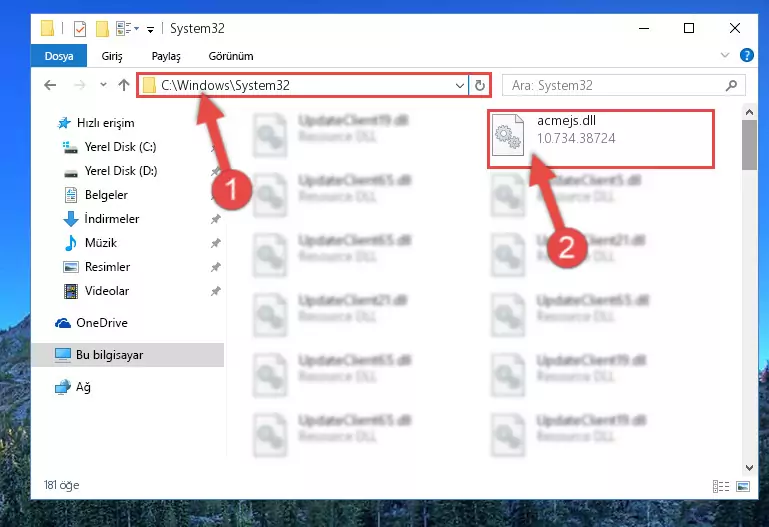Open Videolar in the sidebar
Viewport: 769px width, 527px height.
click(106, 291)
